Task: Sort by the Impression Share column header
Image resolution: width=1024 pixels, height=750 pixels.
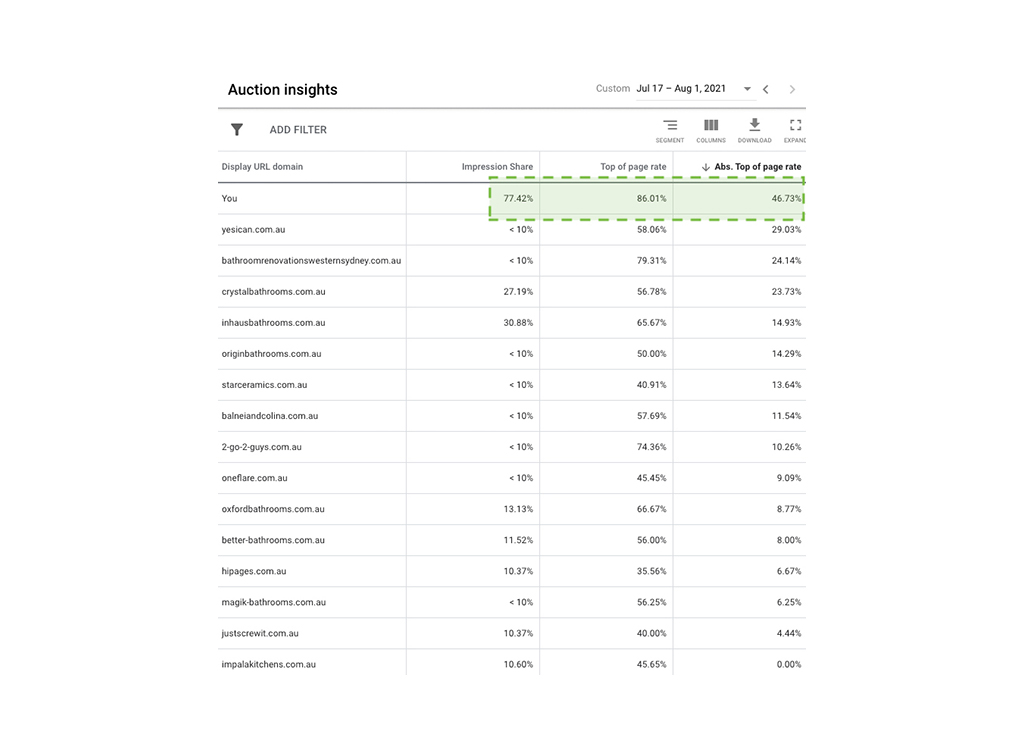Action: [x=498, y=166]
